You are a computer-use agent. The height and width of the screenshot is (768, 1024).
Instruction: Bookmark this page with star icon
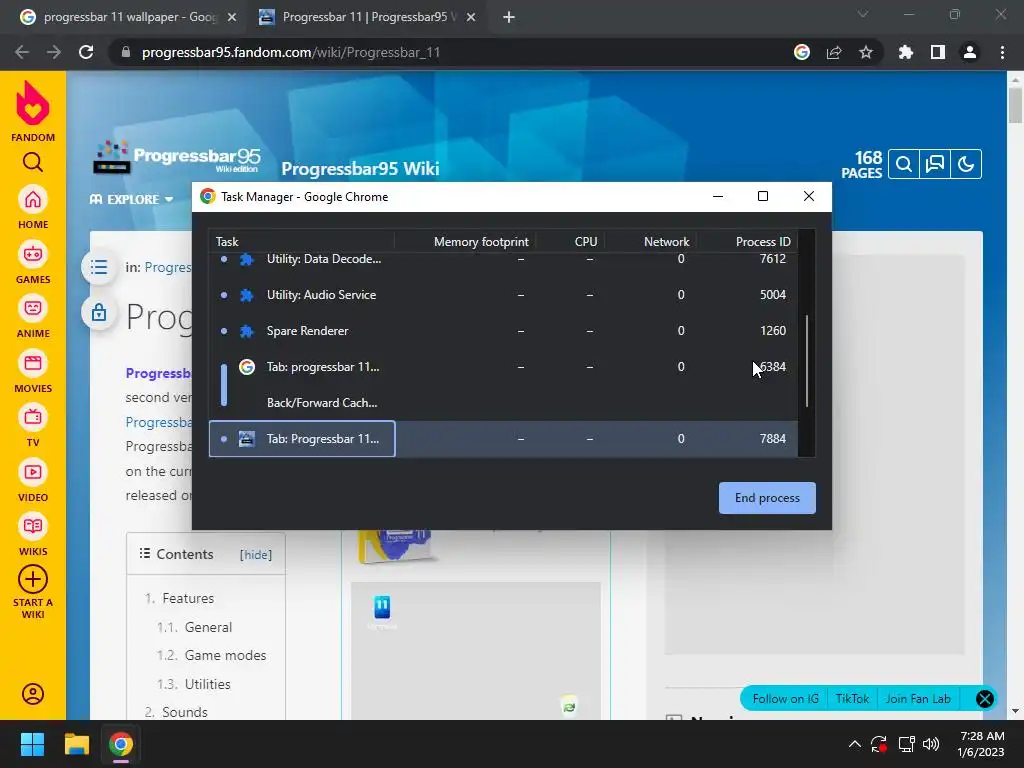click(865, 52)
